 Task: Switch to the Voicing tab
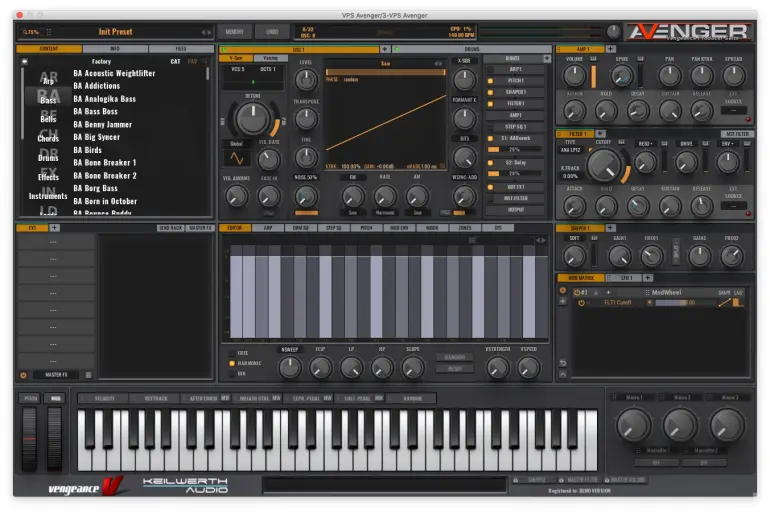tap(271, 58)
